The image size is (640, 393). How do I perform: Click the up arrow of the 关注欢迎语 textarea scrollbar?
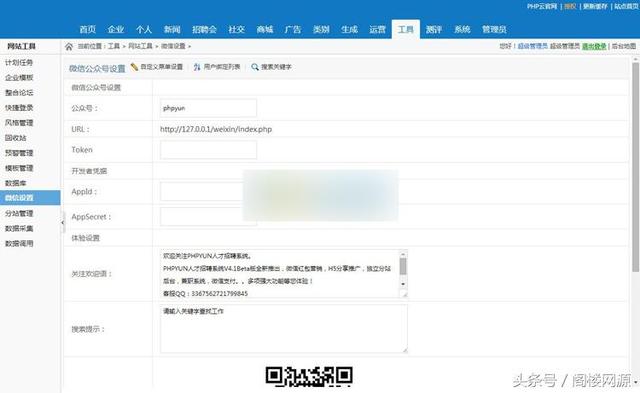point(403,254)
